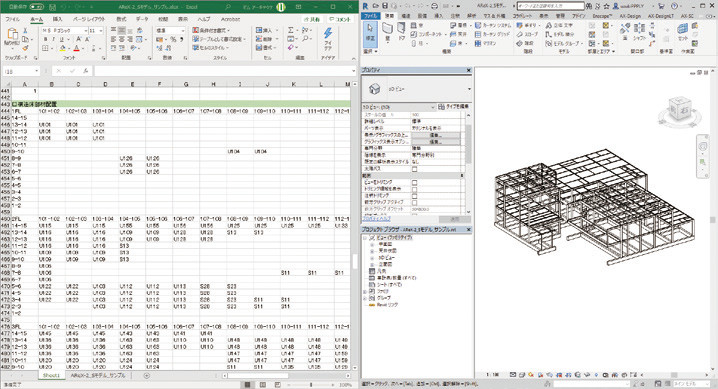Click the Edit Type button in Revit Properties
Screen dimensions: 718x389
[453, 107]
